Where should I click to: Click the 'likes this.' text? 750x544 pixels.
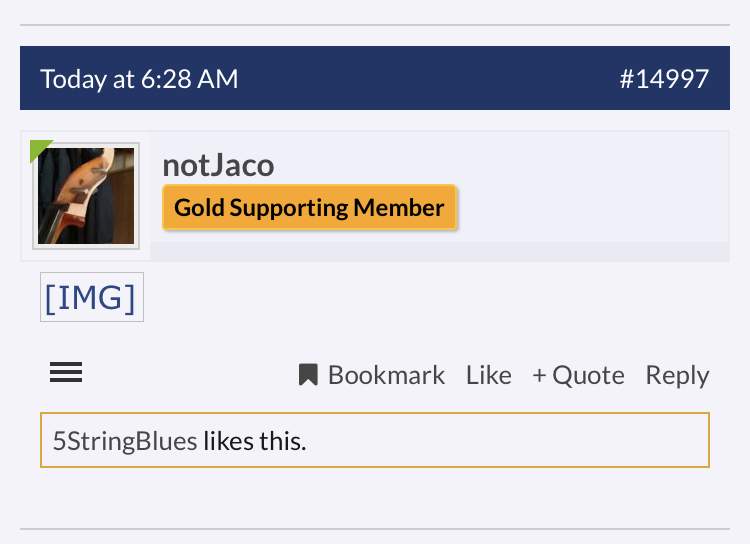coord(254,441)
